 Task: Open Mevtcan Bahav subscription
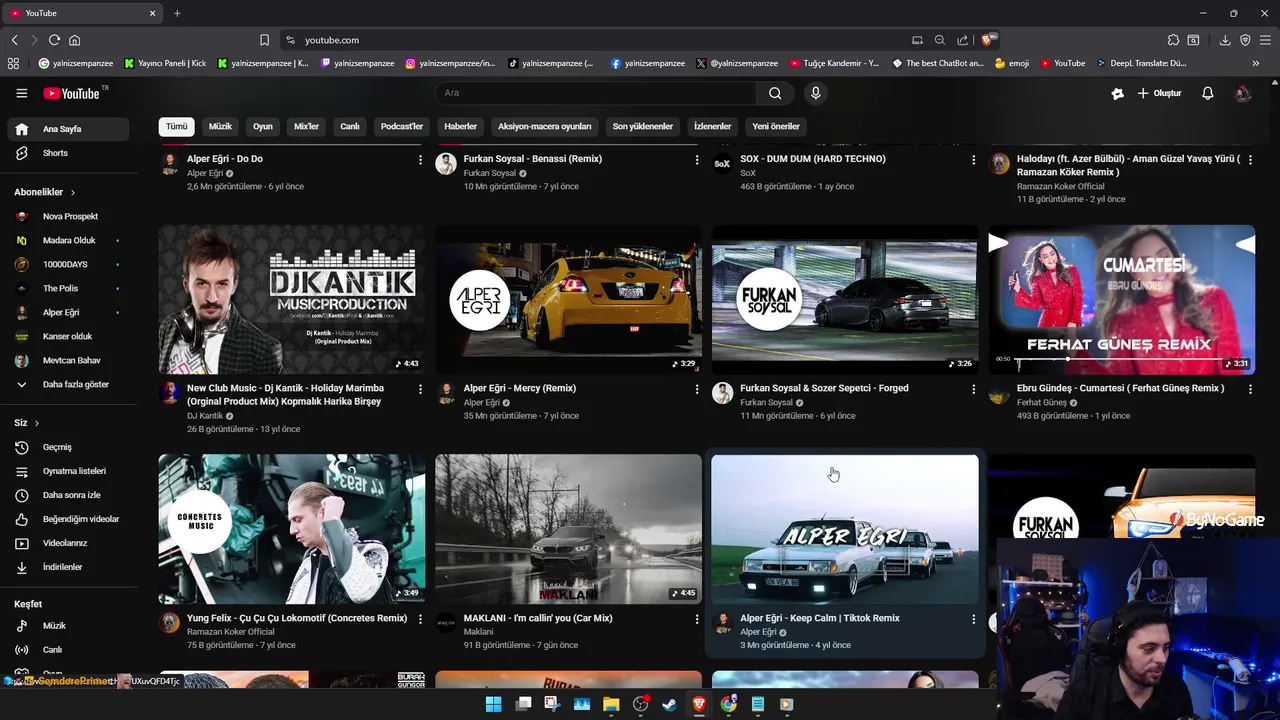tap(68, 360)
